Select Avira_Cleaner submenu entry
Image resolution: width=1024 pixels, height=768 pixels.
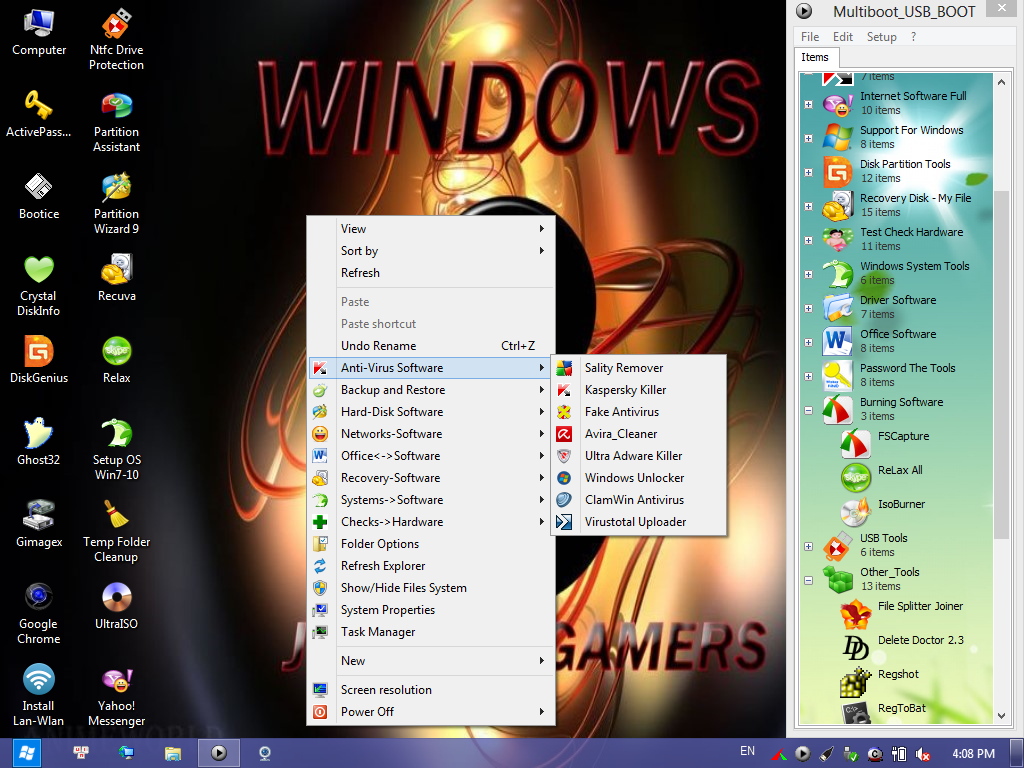[x=639, y=434]
